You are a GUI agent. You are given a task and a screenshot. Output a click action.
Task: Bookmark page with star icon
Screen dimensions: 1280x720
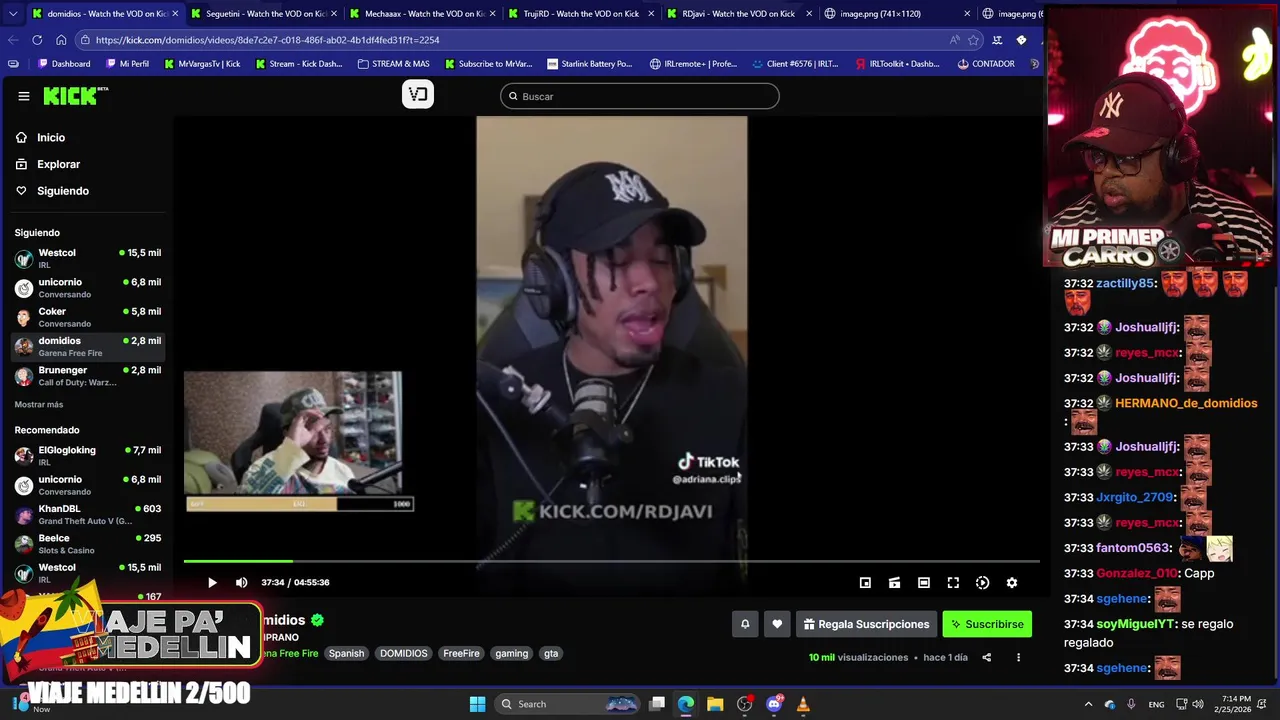pyautogui.click(x=973, y=40)
